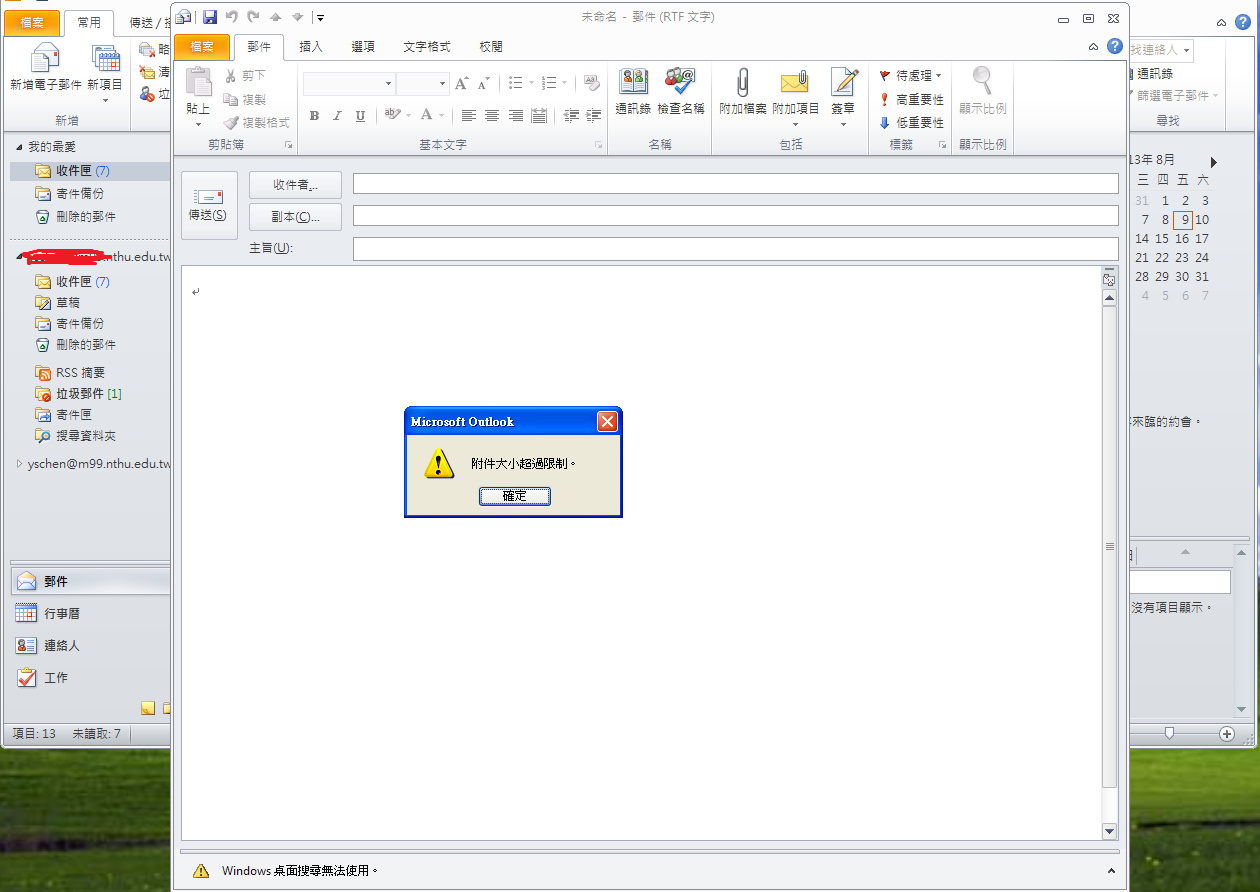Click the Check Names icon
This screenshot has height=892, width=1260.
coord(680,83)
